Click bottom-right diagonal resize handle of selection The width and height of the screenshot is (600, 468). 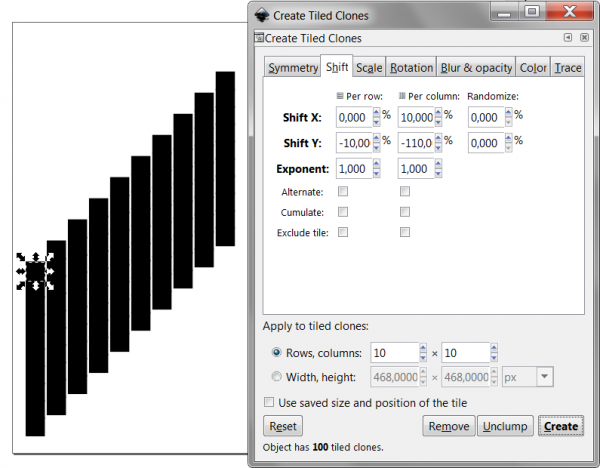pyautogui.click(x=50, y=285)
